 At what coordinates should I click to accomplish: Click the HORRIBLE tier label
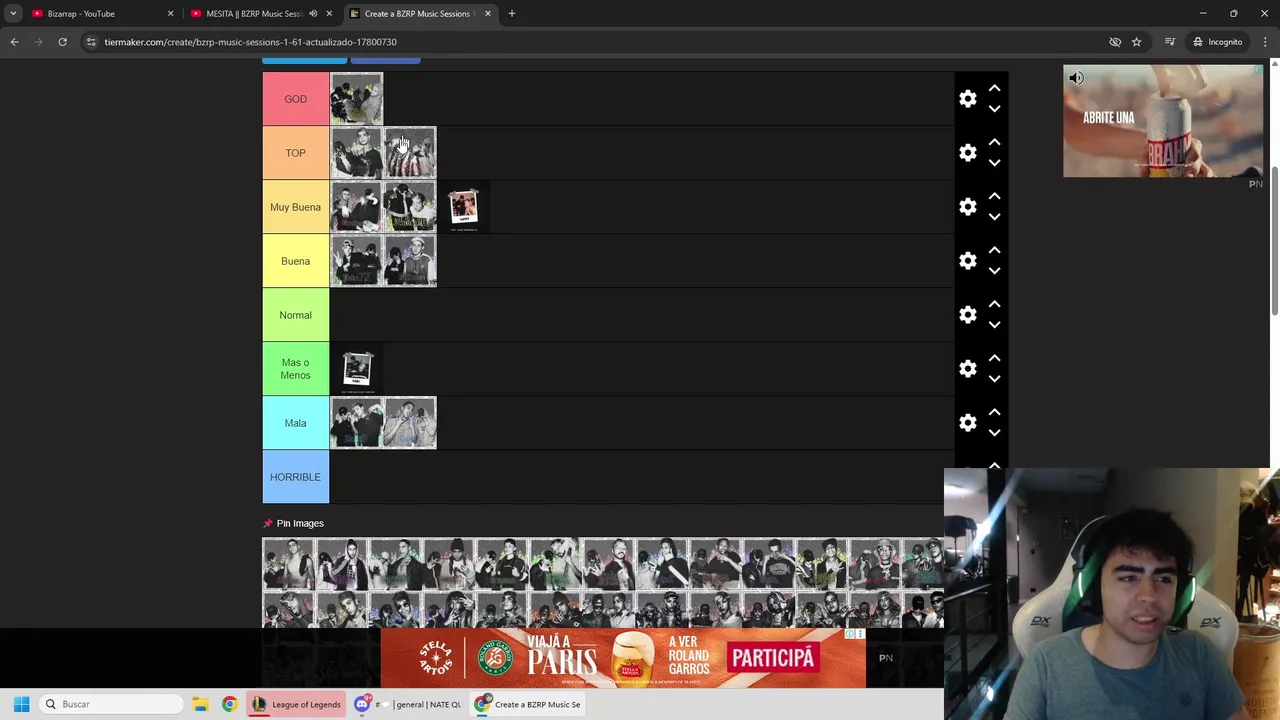click(295, 477)
